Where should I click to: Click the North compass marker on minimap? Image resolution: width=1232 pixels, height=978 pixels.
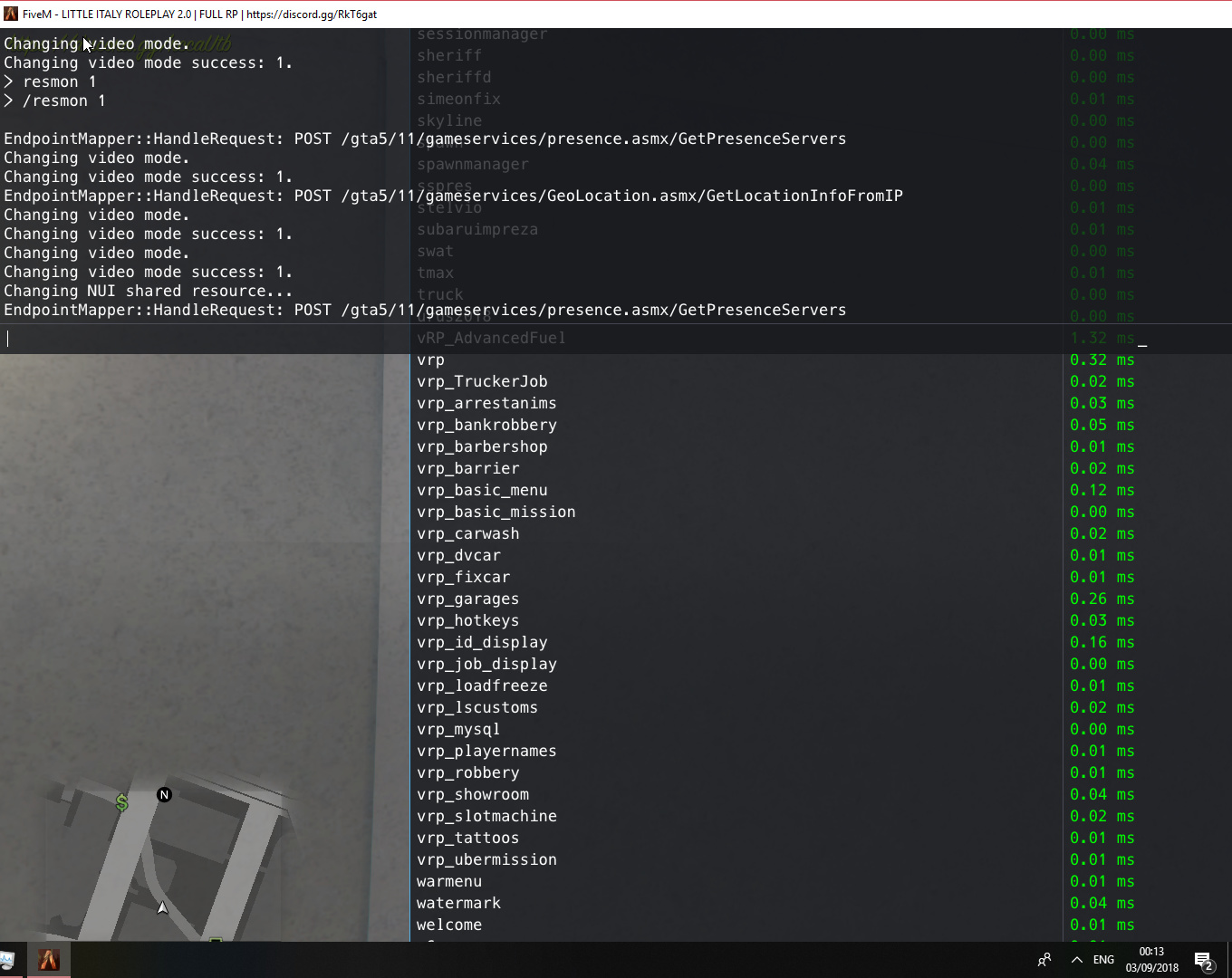(x=164, y=795)
